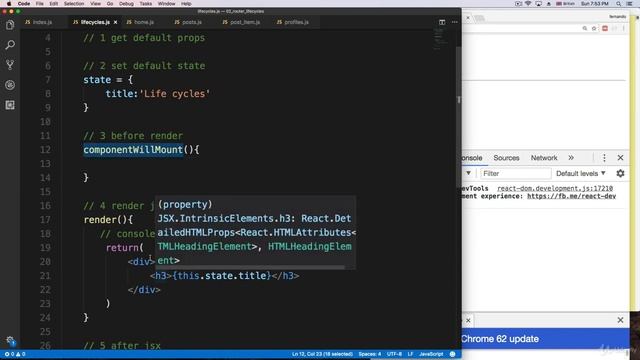Click the AirPlay display icon in the menu bar
This screenshot has width=640, height=360.
coord(539,4)
